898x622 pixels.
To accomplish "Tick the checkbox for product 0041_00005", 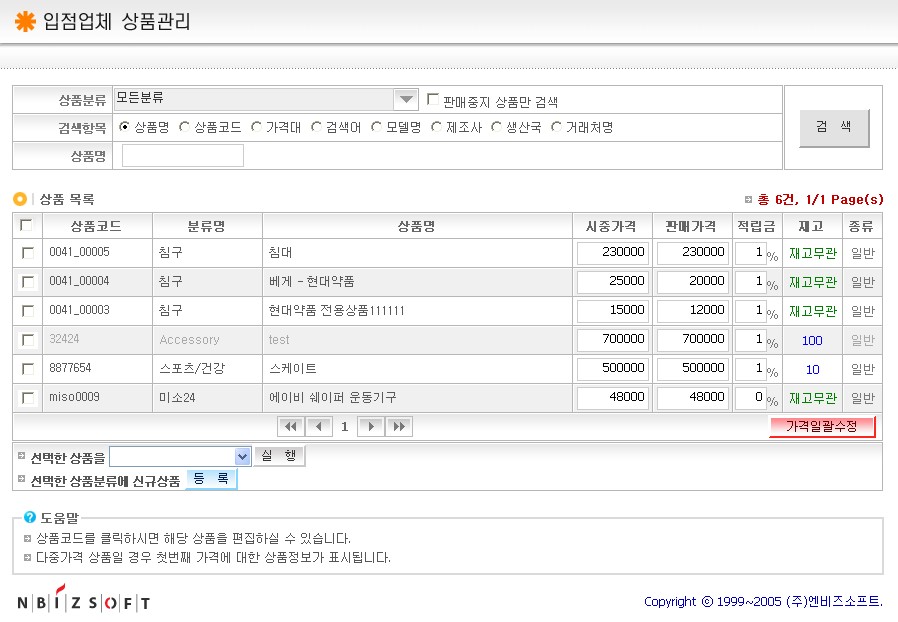I will point(28,253).
